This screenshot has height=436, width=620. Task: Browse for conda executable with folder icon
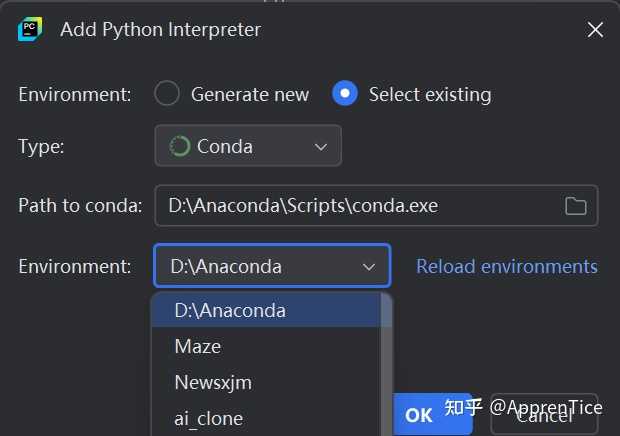pos(576,206)
